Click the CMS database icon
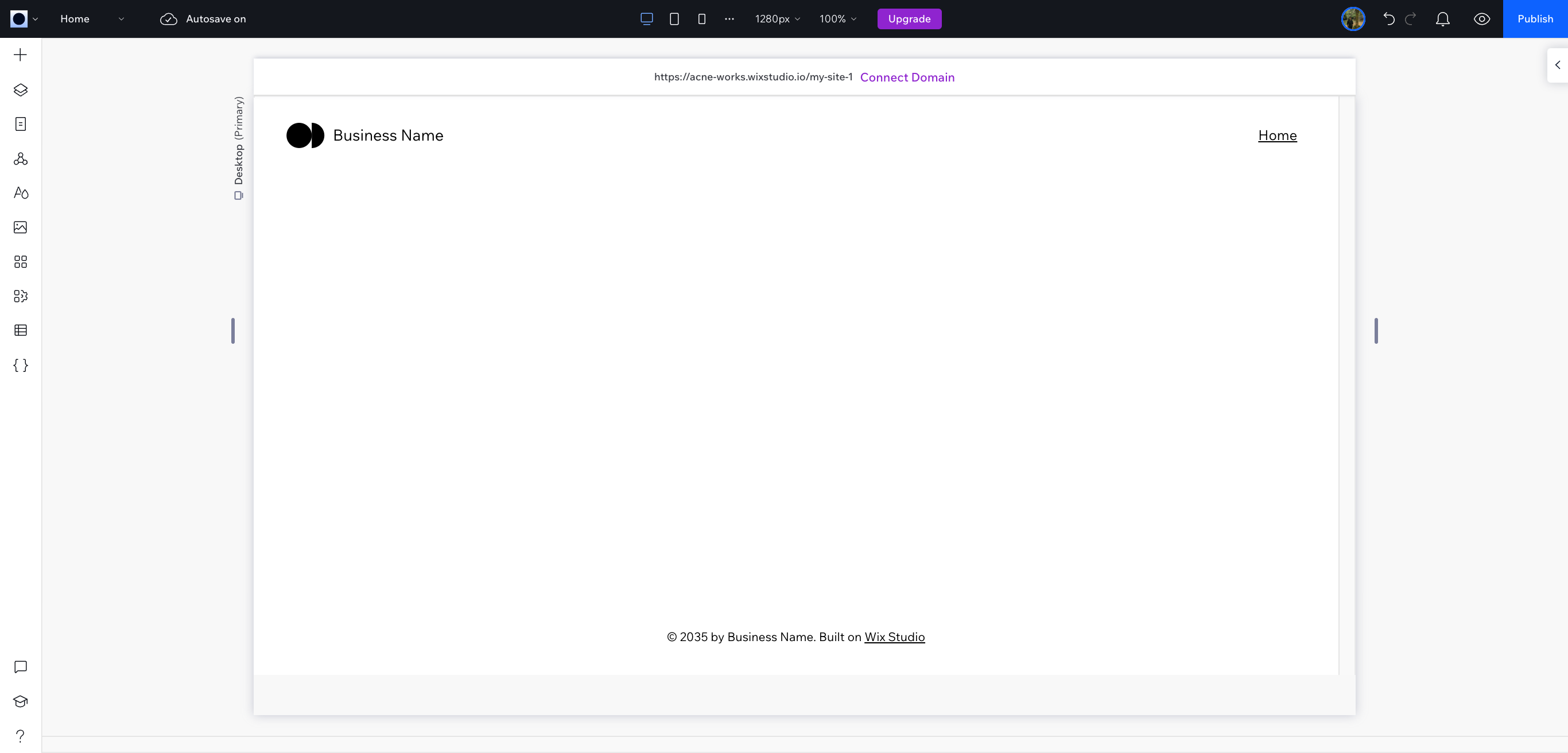 [x=21, y=330]
